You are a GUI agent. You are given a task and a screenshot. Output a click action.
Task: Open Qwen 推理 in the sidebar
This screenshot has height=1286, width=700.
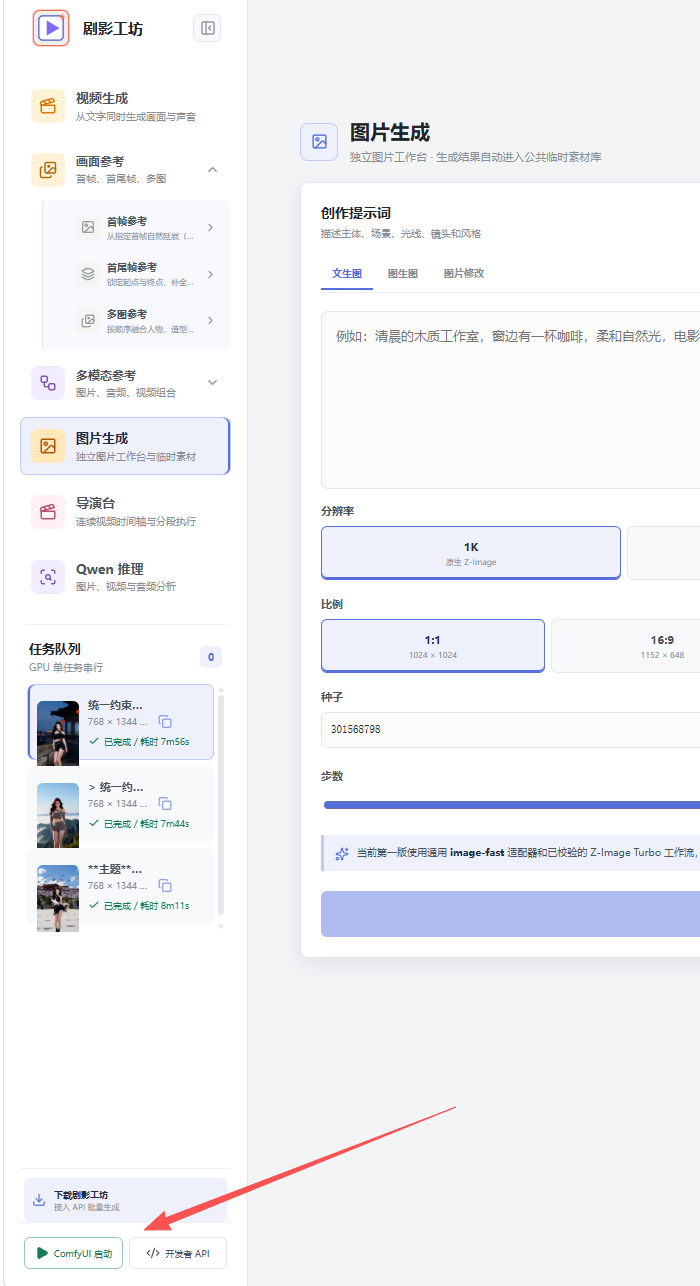point(125,577)
